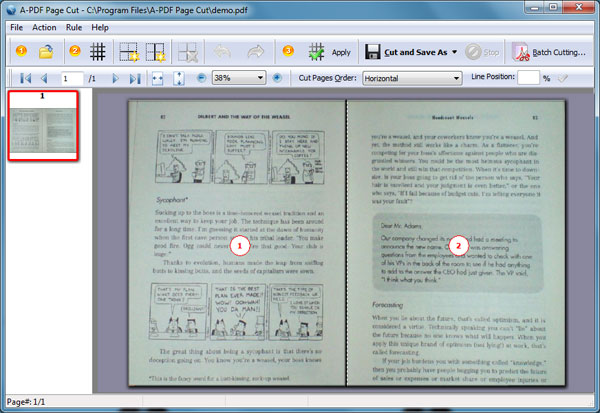
Task: Add a vertical cut line
Action: coord(155,52)
